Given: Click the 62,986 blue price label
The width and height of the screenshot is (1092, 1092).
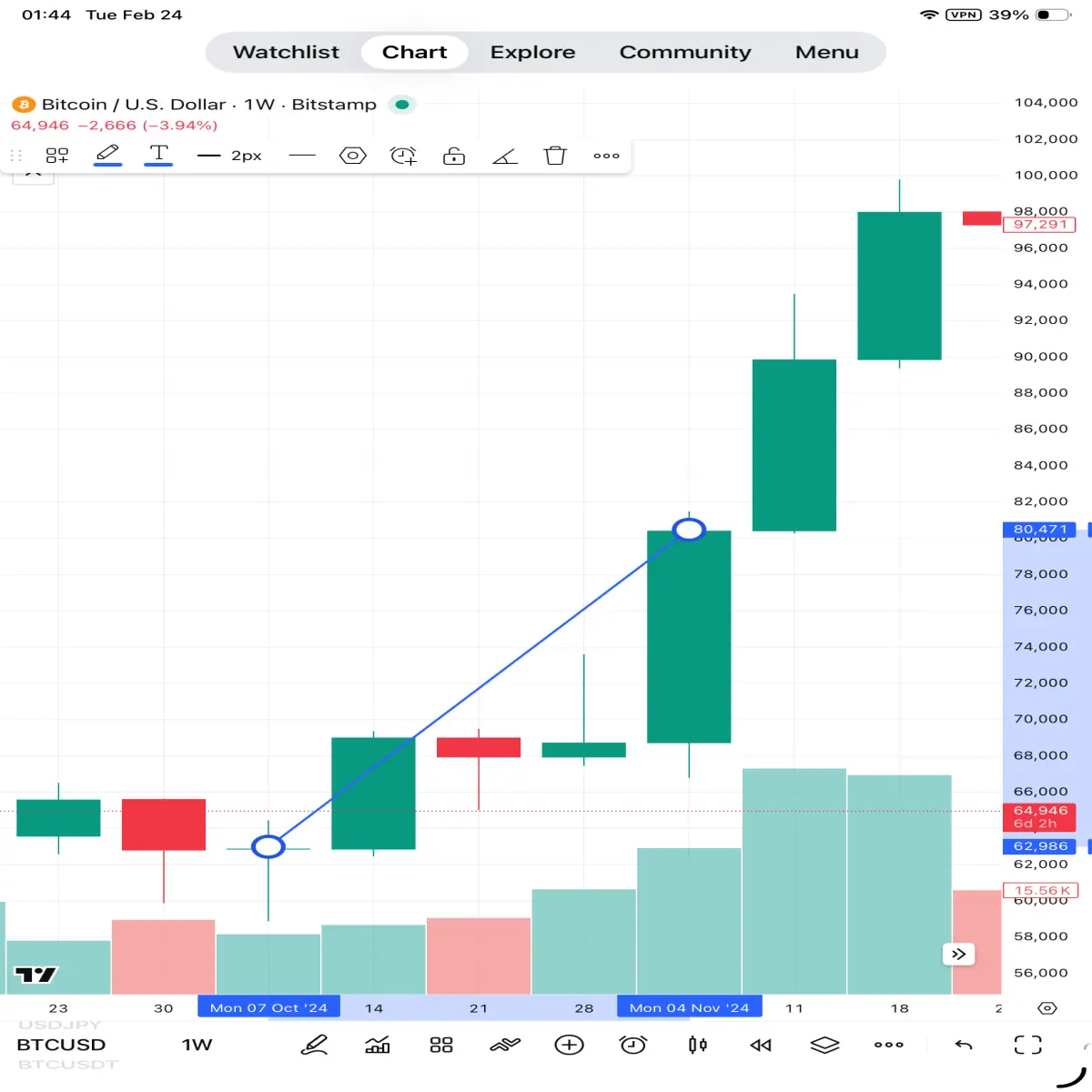Looking at the screenshot, I should [x=1040, y=846].
